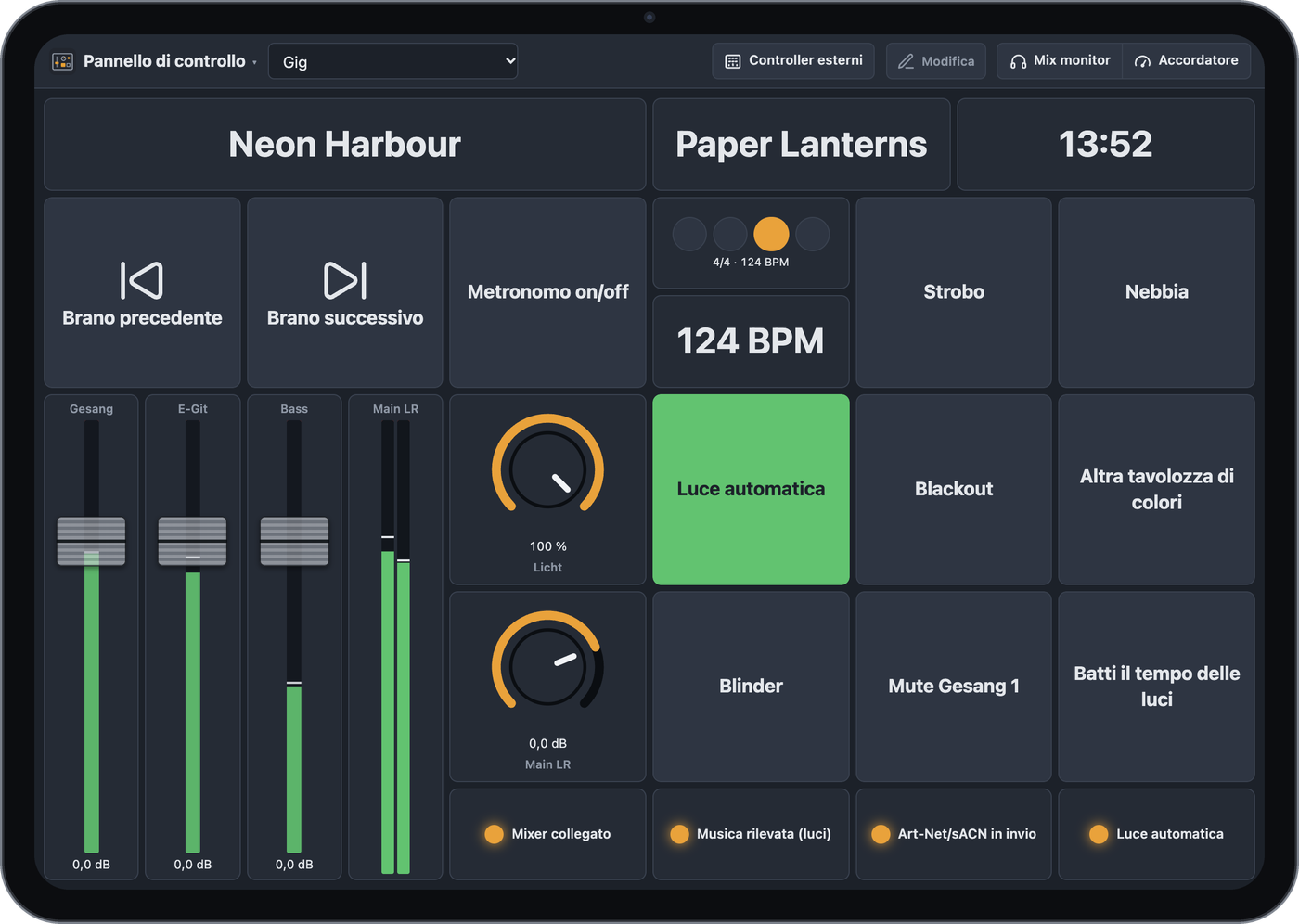The width and height of the screenshot is (1299, 924).
Task: Click the Licht 100 % knob
Action: tap(547, 469)
